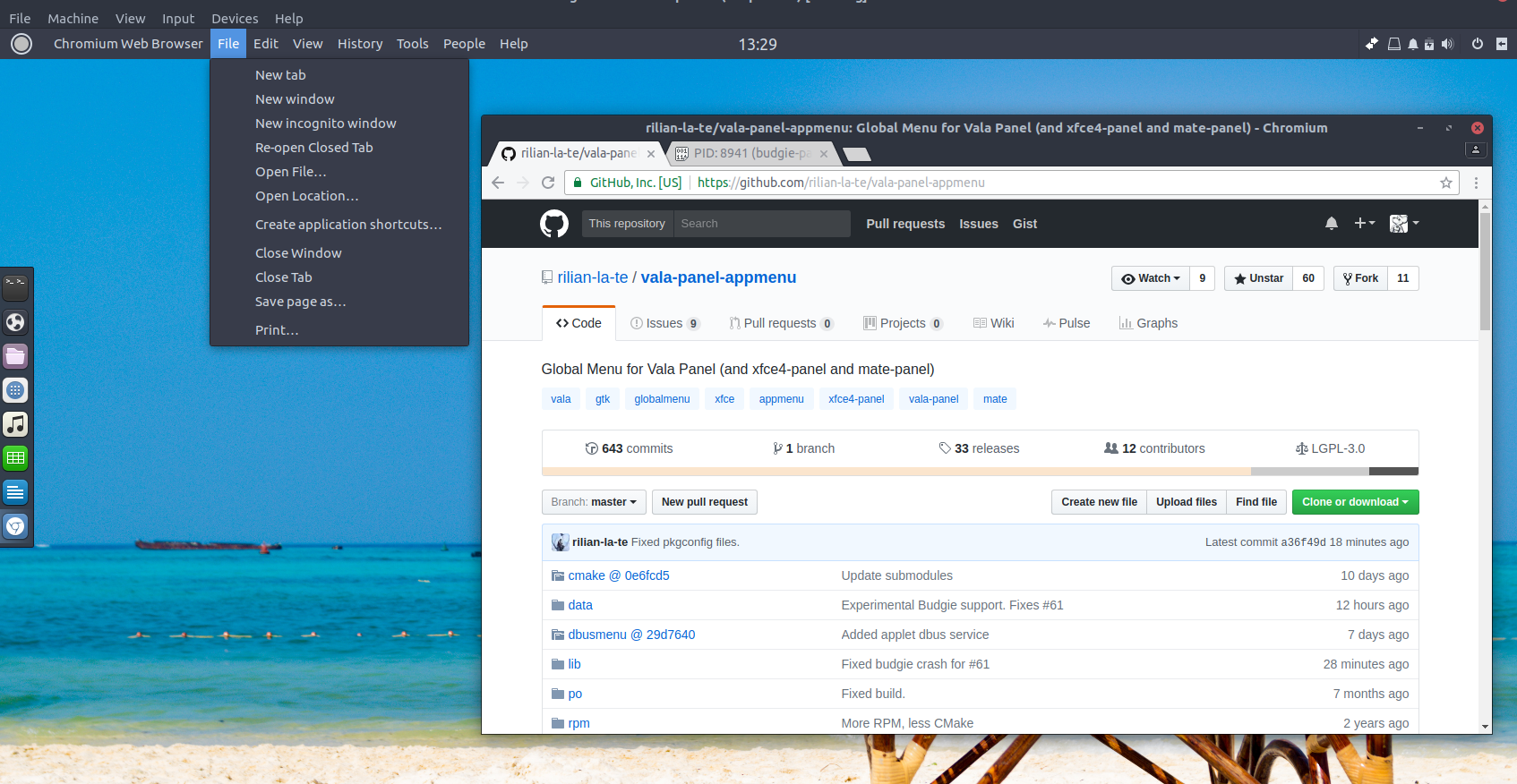This screenshot has height=784, width=1517.
Task: Fork the repository with the Fork button
Action: pos(1360,278)
